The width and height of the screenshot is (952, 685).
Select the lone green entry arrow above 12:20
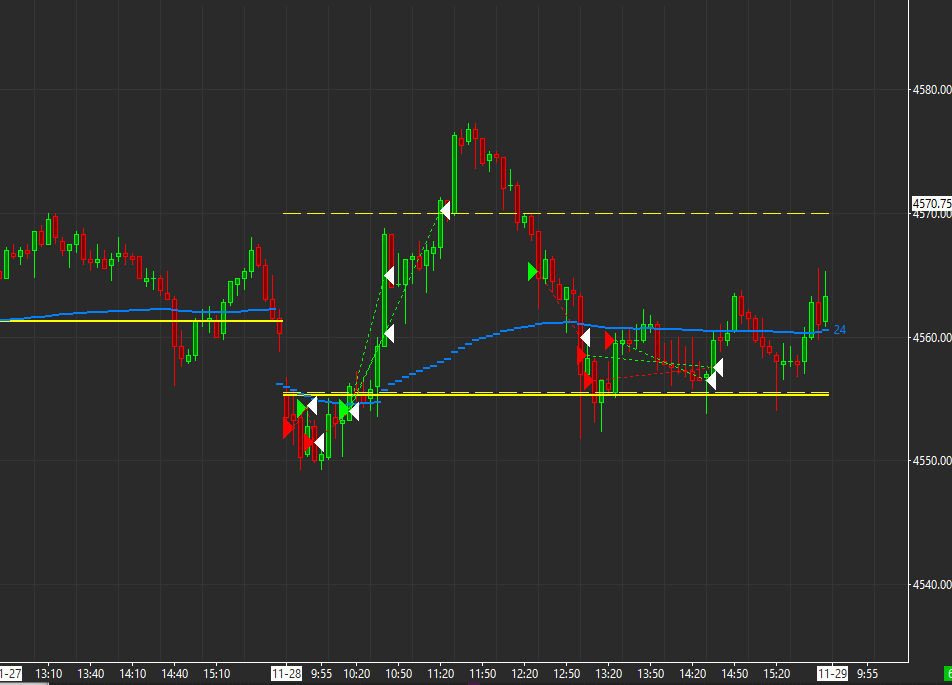[x=533, y=271]
